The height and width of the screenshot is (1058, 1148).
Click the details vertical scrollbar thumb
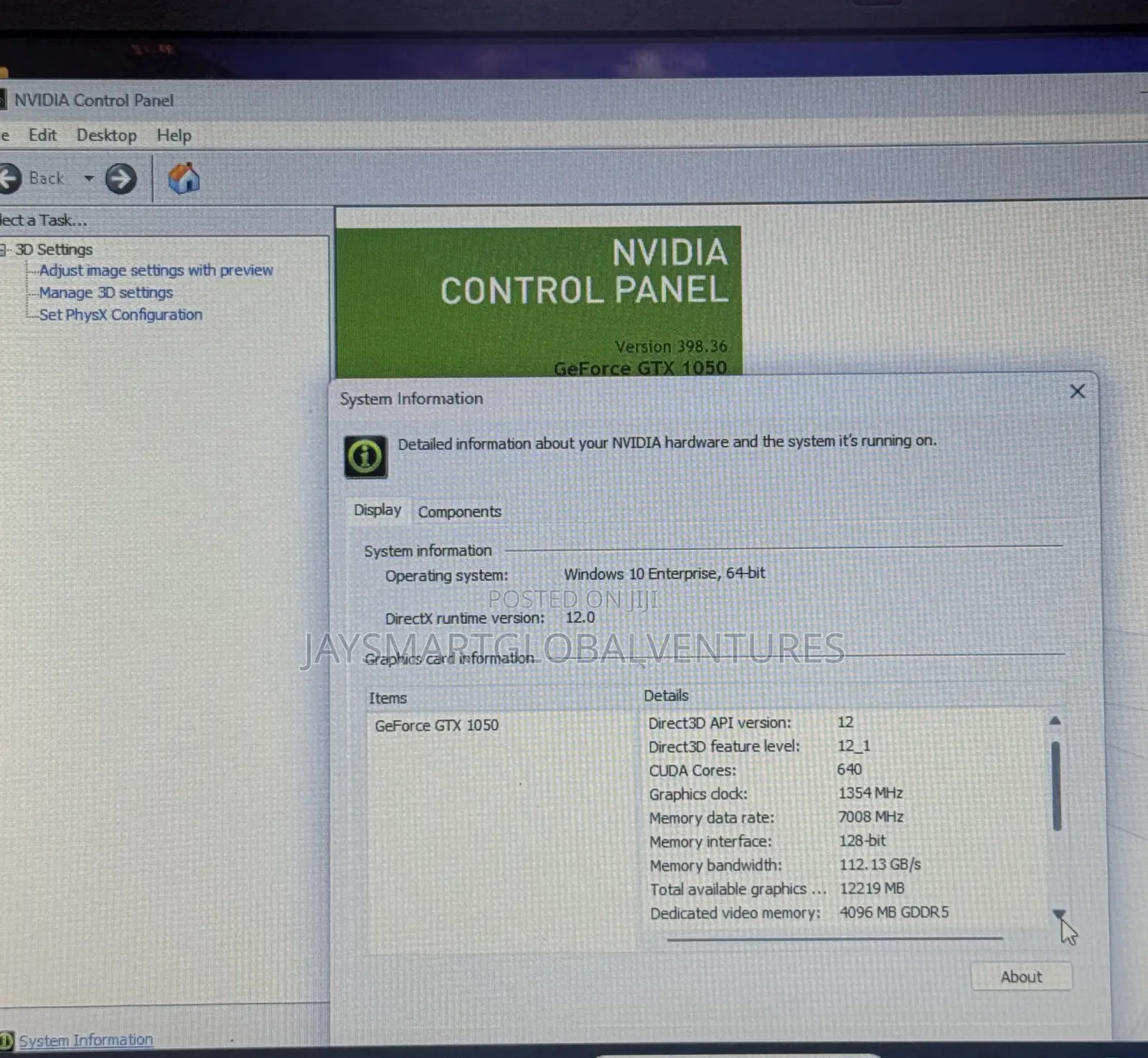(x=1056, y=786)
